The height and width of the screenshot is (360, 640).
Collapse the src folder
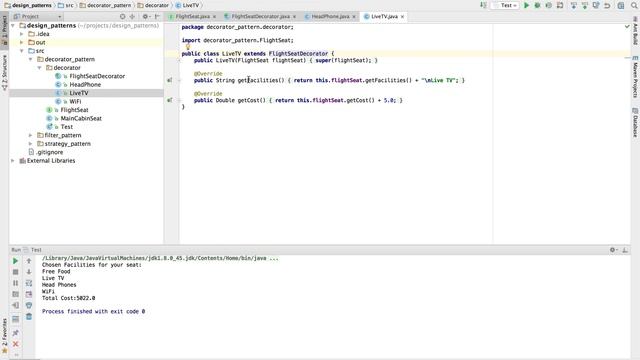click(x=22, y=51)
